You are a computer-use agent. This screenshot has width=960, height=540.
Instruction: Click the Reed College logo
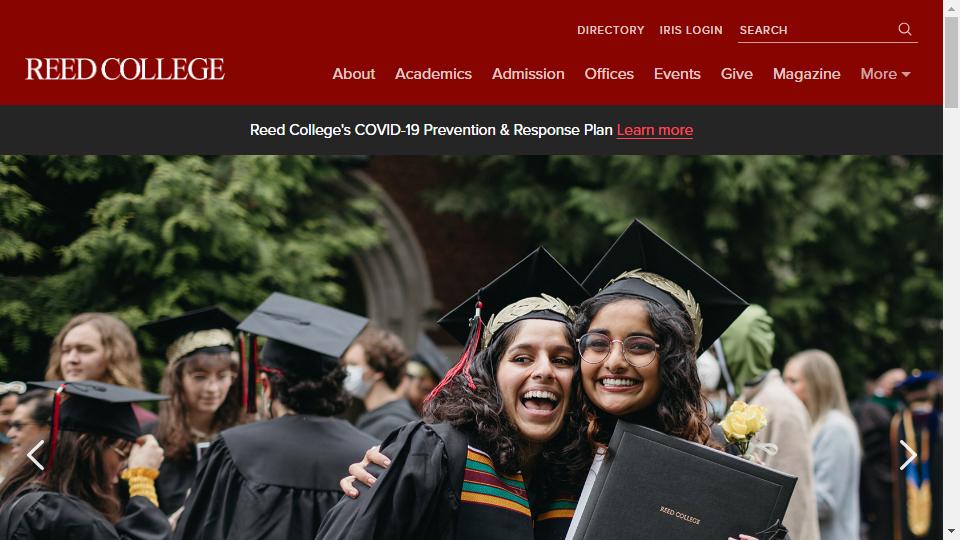pyautogui.click(x=125, y=69)
